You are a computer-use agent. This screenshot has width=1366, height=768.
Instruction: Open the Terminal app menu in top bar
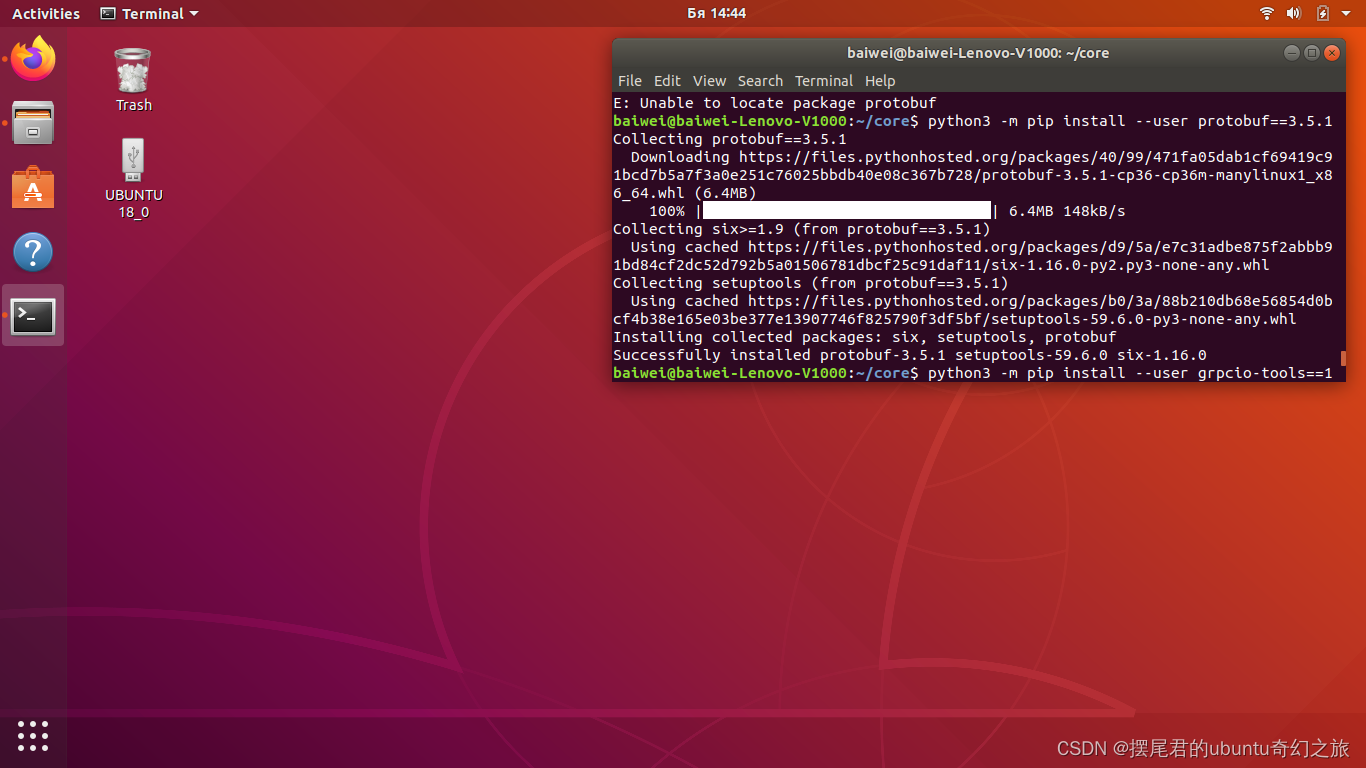coord(149,13)
